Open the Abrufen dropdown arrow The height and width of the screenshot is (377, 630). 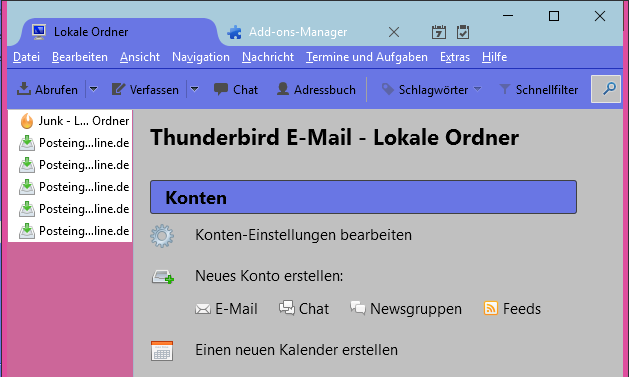(x=94, y=89)
